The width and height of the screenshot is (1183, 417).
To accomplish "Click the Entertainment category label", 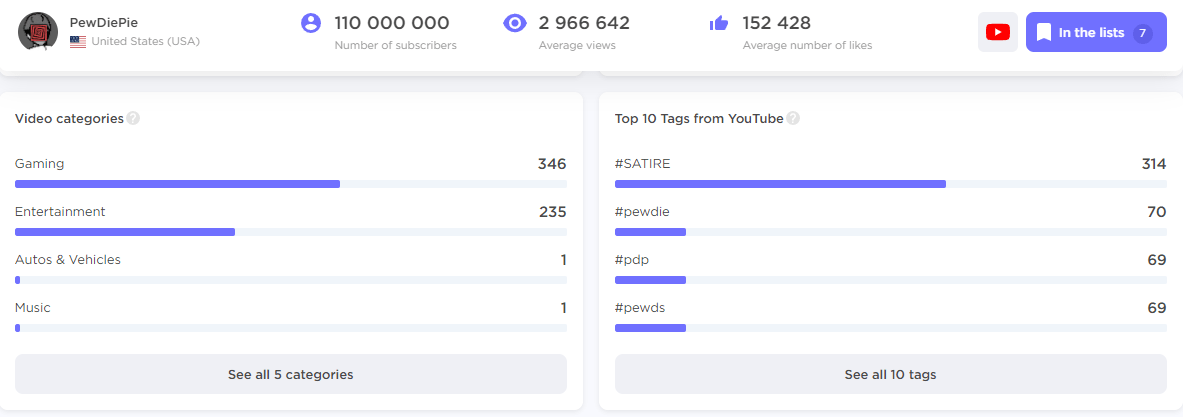I will [x=60, y=212].
